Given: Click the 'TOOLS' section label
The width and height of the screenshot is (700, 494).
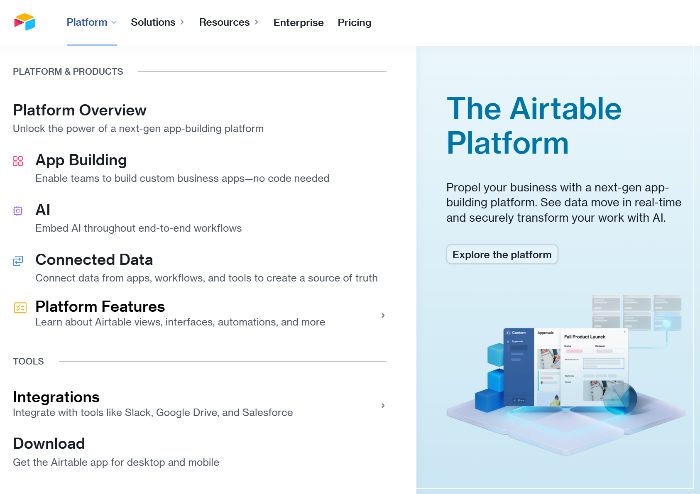Looking at the screenshot, I should click(x=28, y=361).
